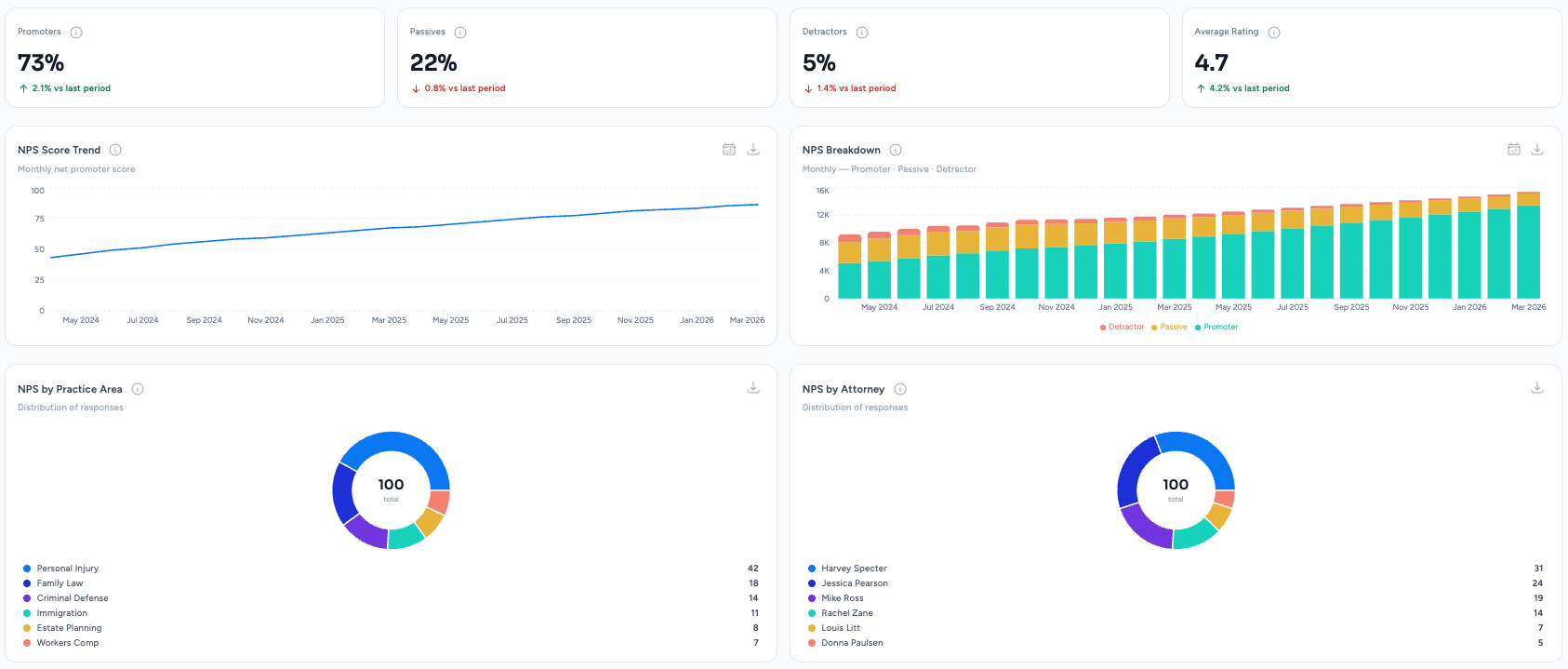
Task: Click the info icon beside Detractors
Action: point(862,33)
